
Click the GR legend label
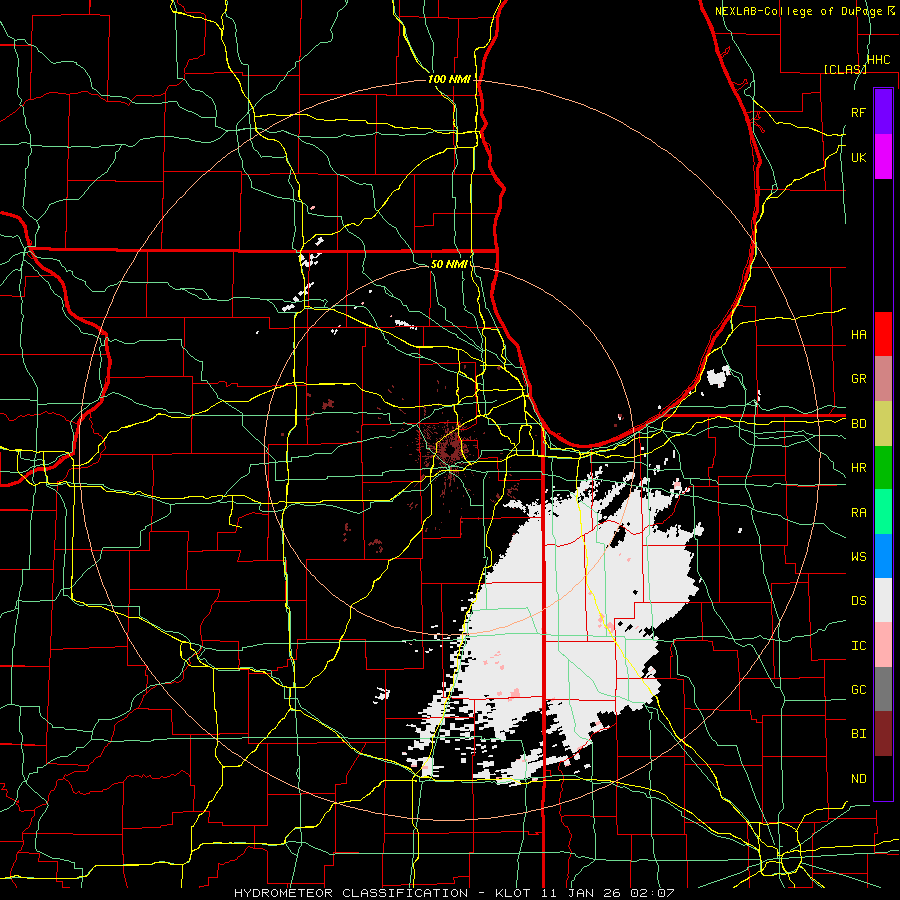858,379
